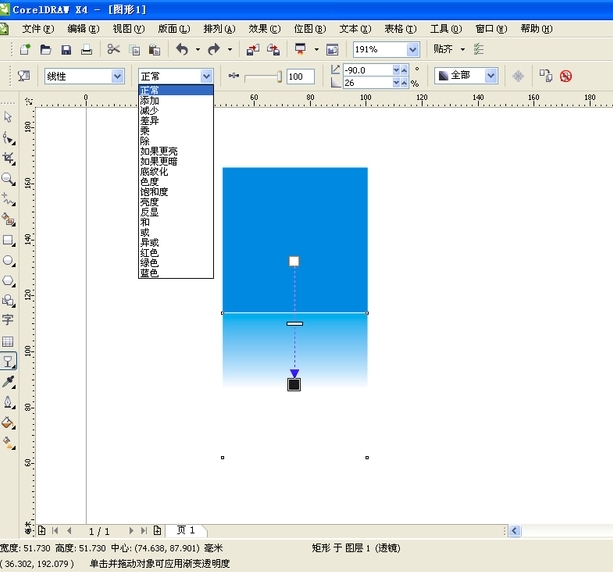
Task: Select the Rectangle tool
Action: tap(8, 240)
